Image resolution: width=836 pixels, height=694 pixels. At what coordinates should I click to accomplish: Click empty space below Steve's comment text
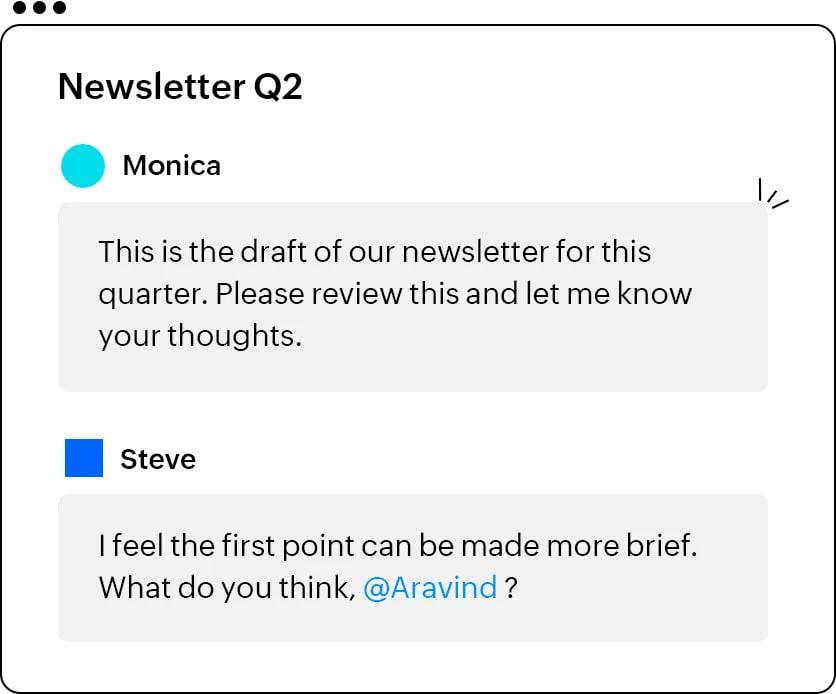412,621
